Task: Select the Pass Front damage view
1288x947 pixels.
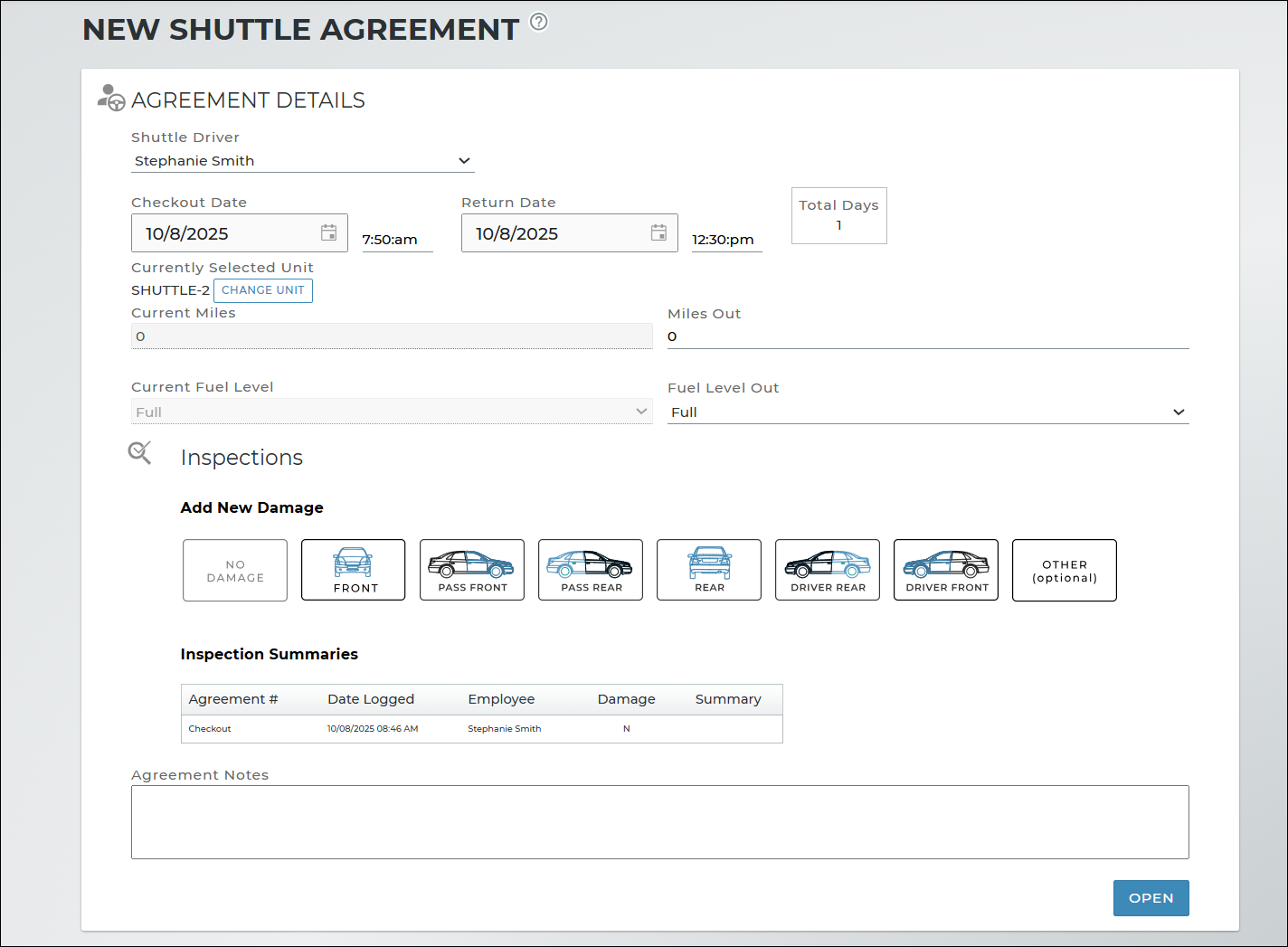Action: 471,570
